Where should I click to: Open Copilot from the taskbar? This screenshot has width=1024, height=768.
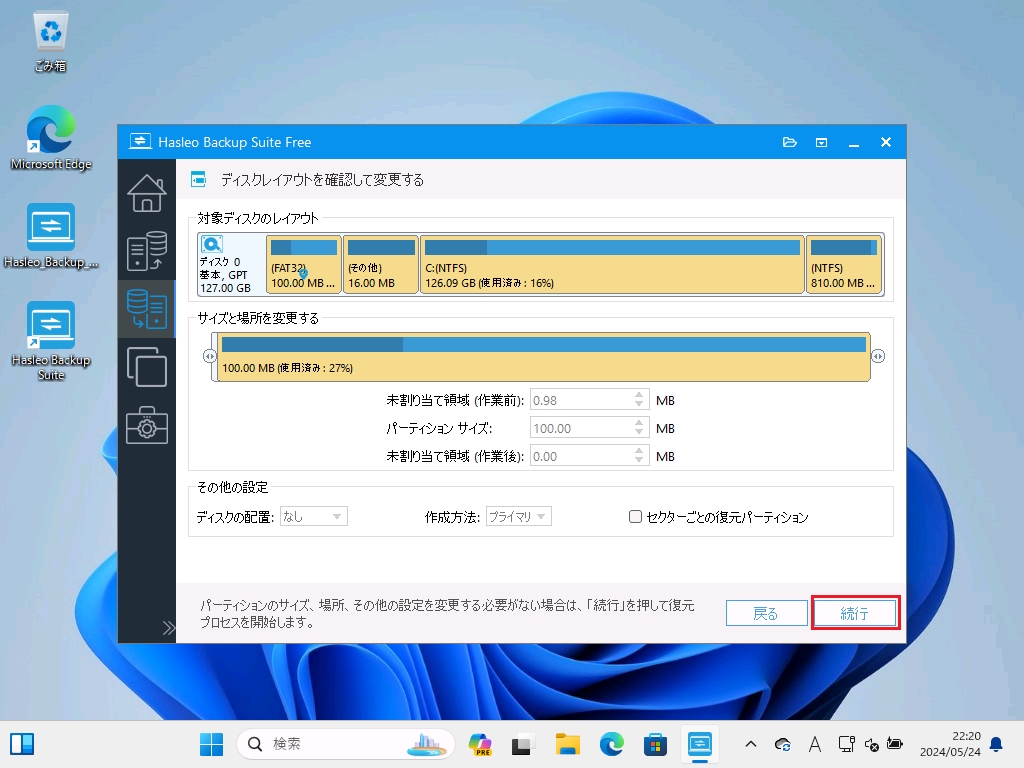click(x=480, y=744)
